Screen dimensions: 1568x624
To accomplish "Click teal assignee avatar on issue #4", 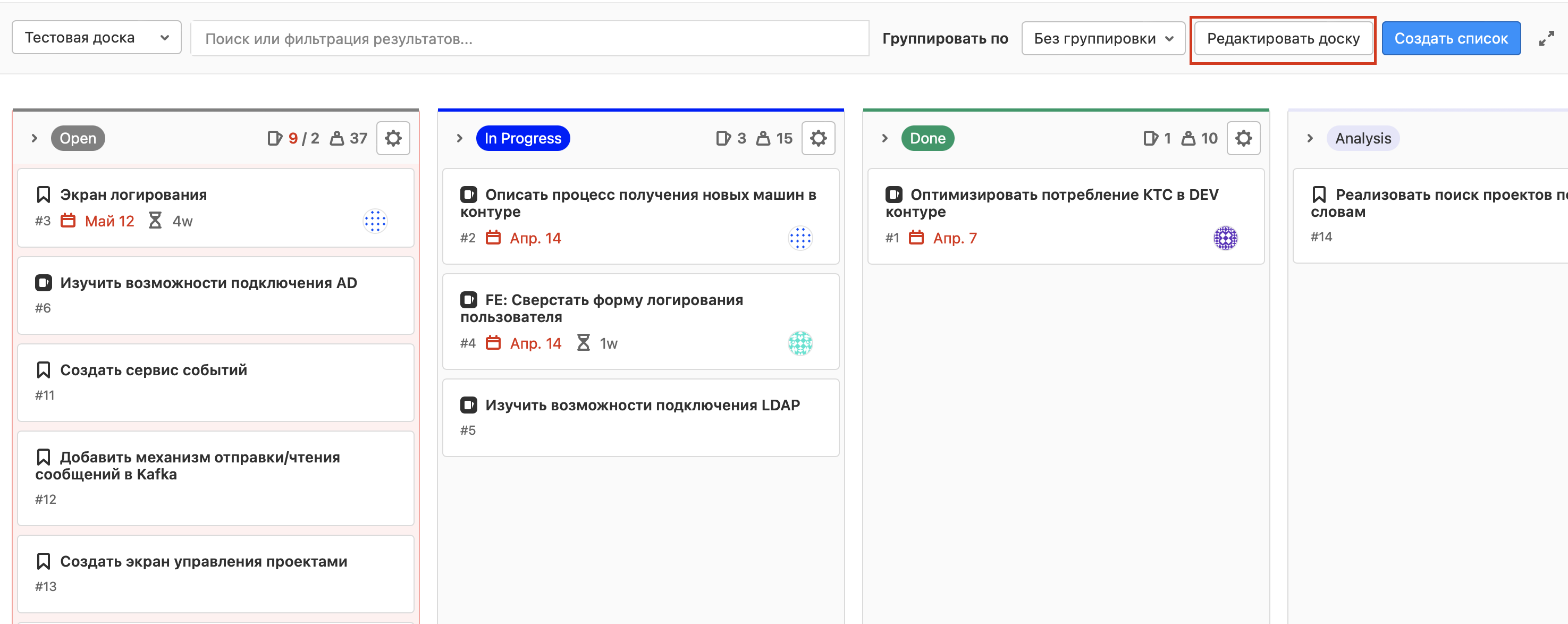I will [800, 343].
